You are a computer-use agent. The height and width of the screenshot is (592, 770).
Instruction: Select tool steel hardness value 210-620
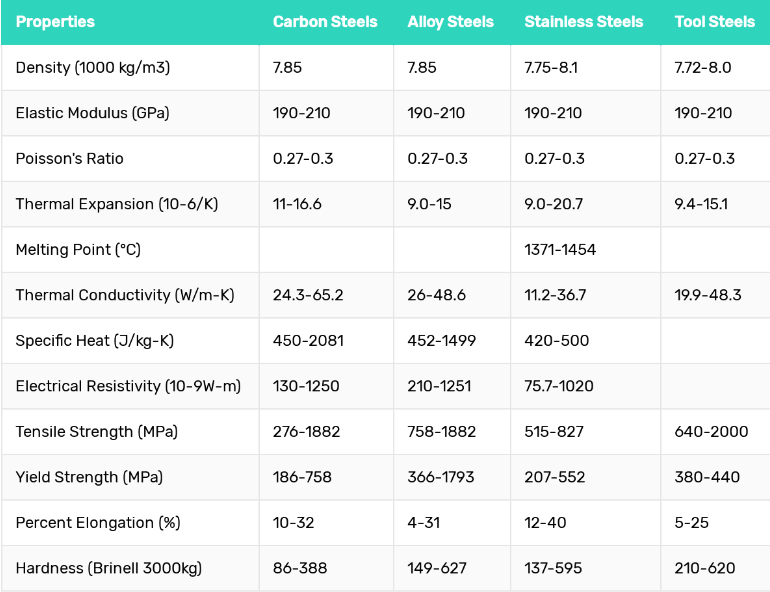pos(705,568)
